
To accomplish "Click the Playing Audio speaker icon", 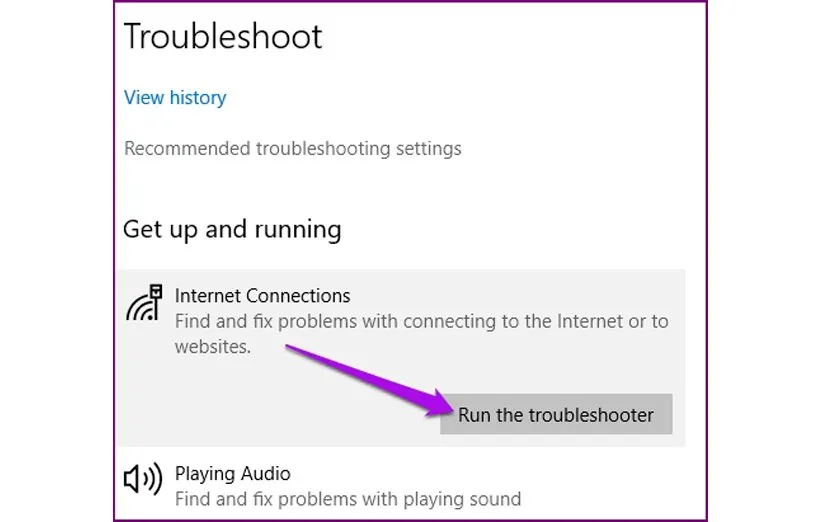I will (x=143, y=480).
